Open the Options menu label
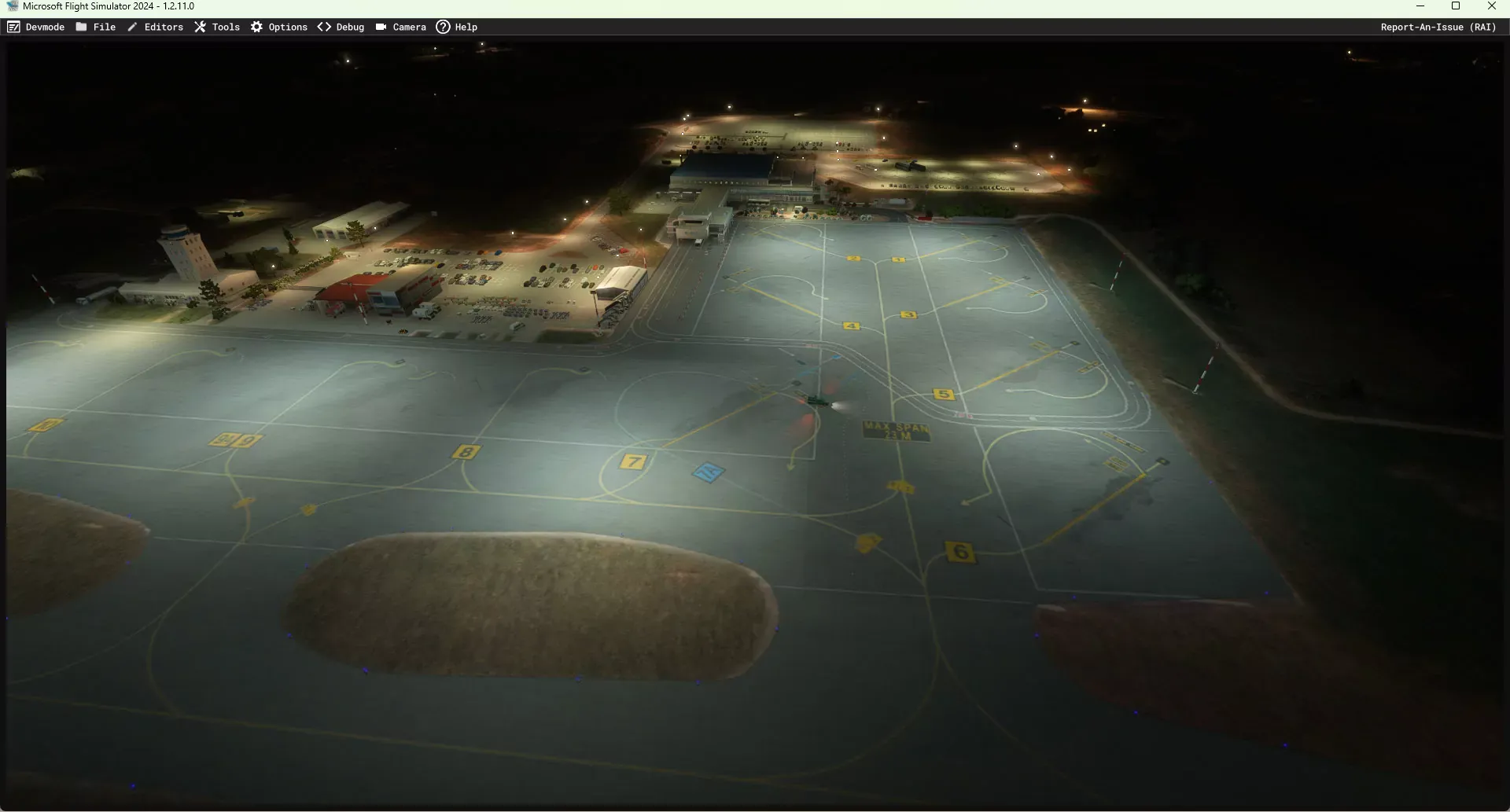The width and height of the screenshot is (1510, 812). click(288, 27)
